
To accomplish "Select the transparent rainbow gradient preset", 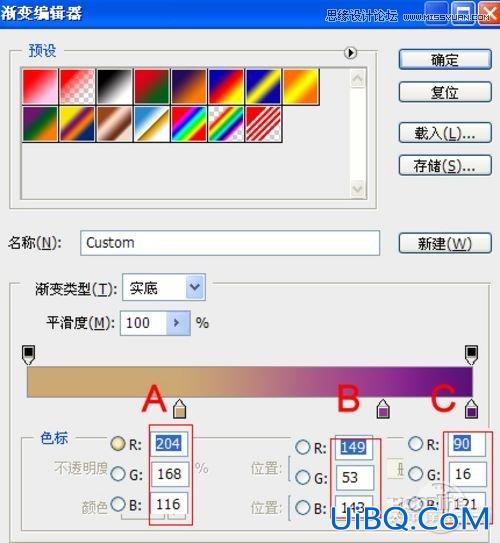I will point(226,124).
